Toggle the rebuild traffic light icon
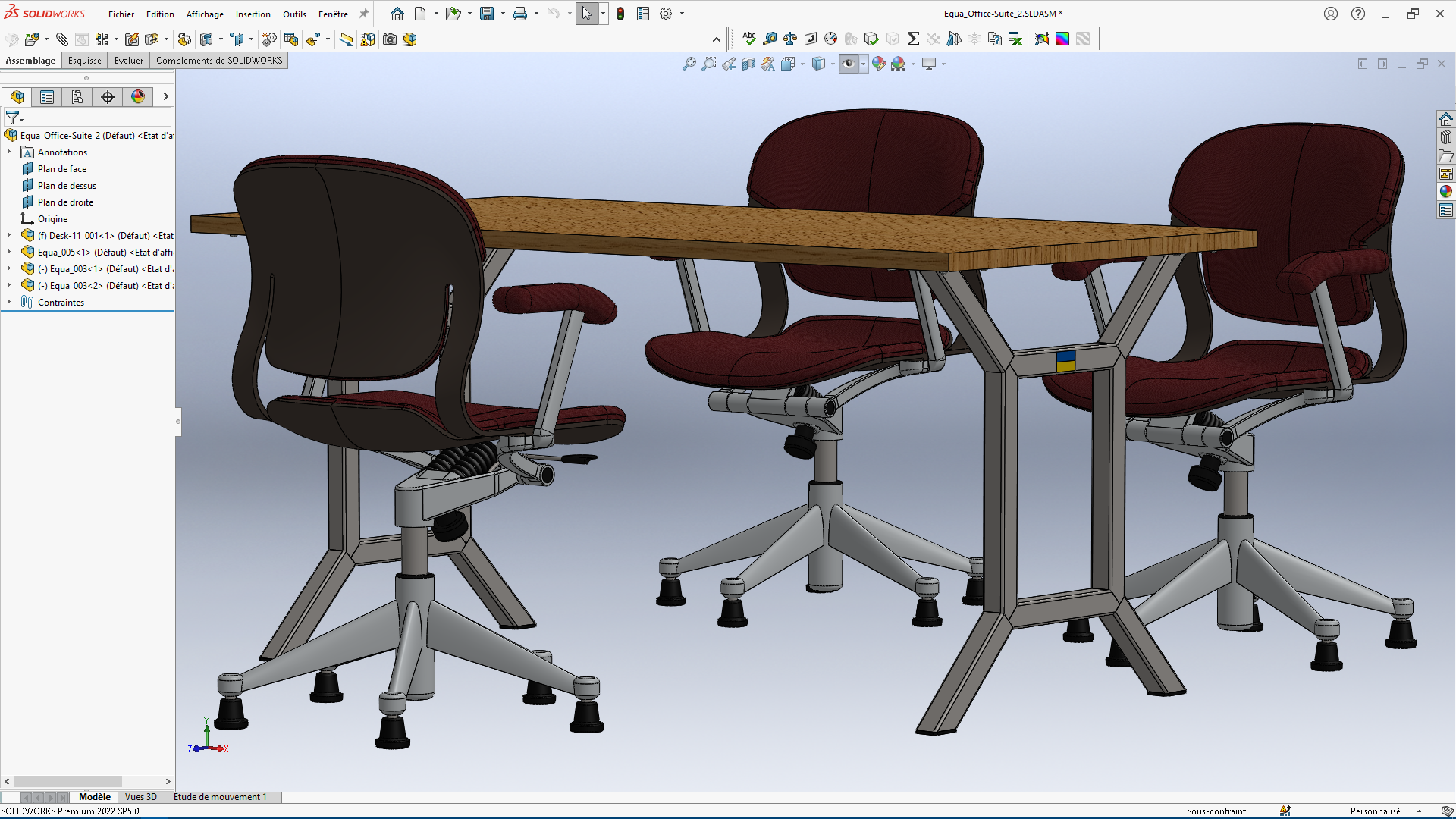This screenshot has height=819, width=1456. 620,14
